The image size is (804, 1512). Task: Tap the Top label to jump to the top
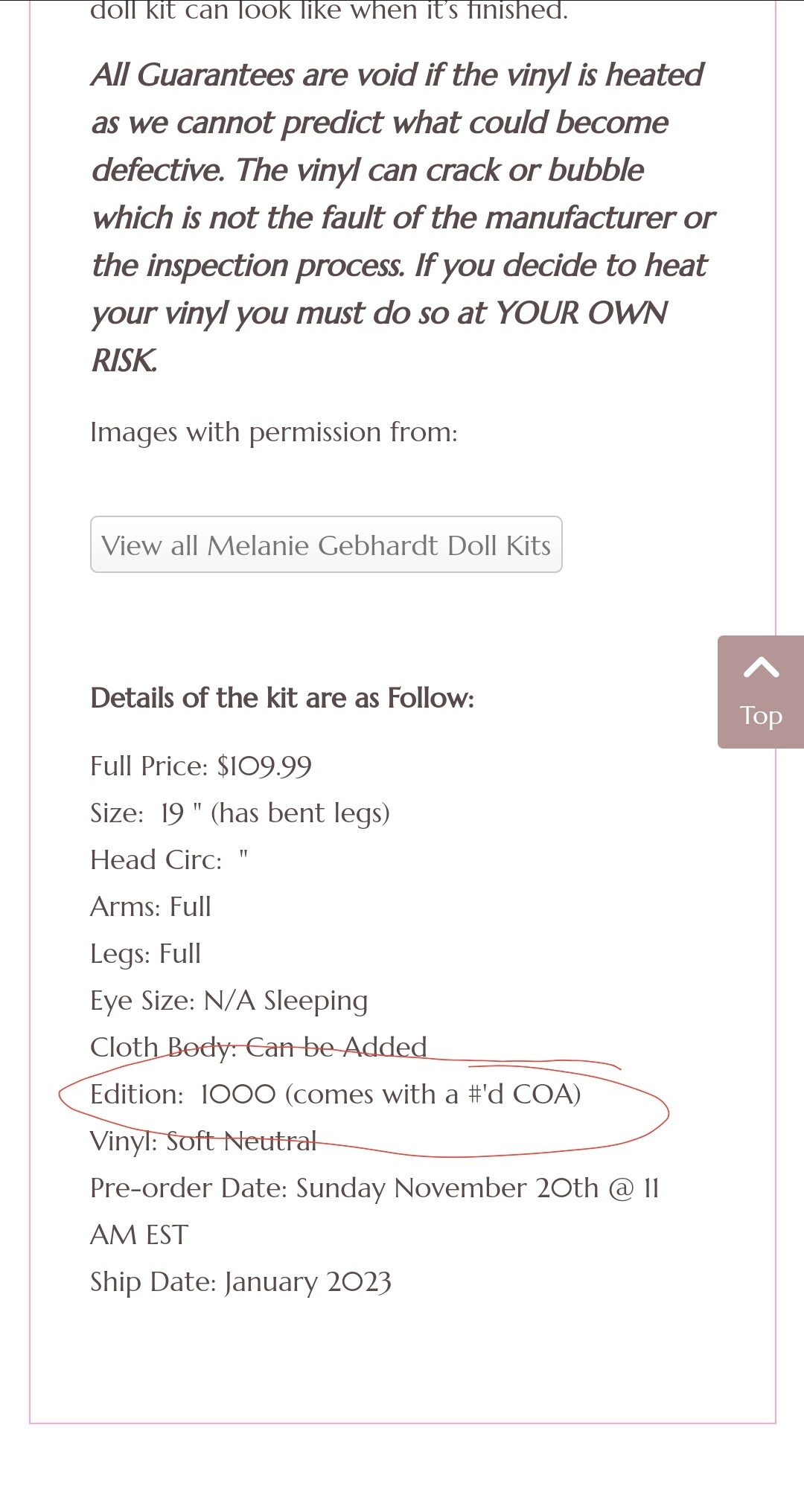click(x=761, y=716)
